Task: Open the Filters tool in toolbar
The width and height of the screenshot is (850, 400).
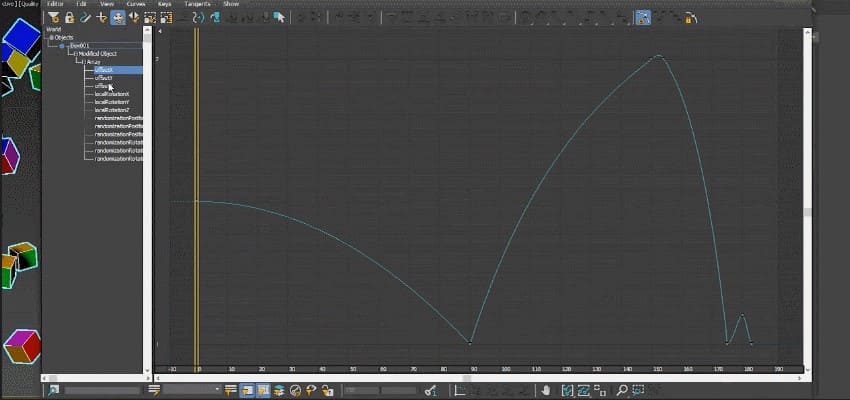Action: click(x=54, y=17)
